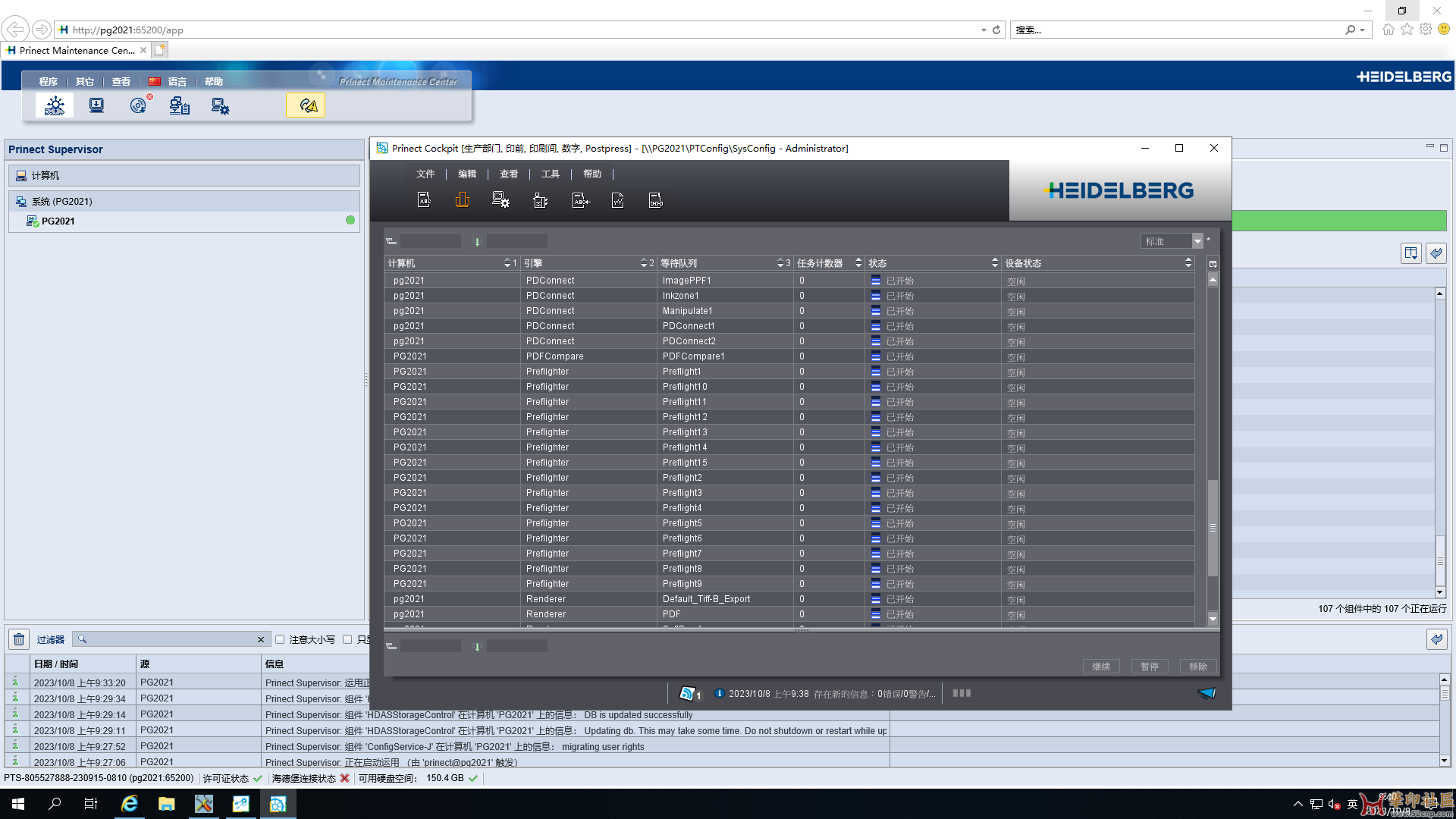Click the computer download icon in the toolbar
The height and width of the screenshot is (819, 1456).
(96, 105)
